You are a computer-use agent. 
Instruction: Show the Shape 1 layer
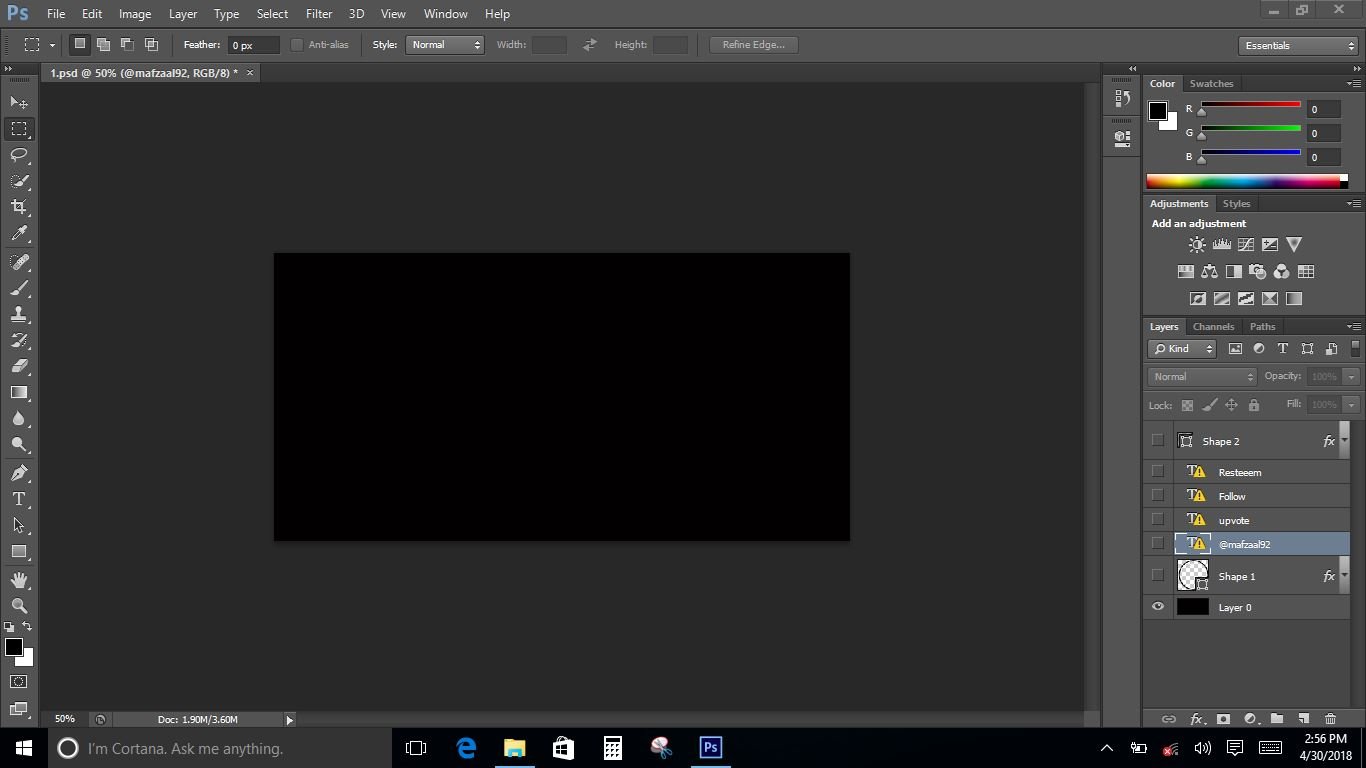pos(1158,575)
